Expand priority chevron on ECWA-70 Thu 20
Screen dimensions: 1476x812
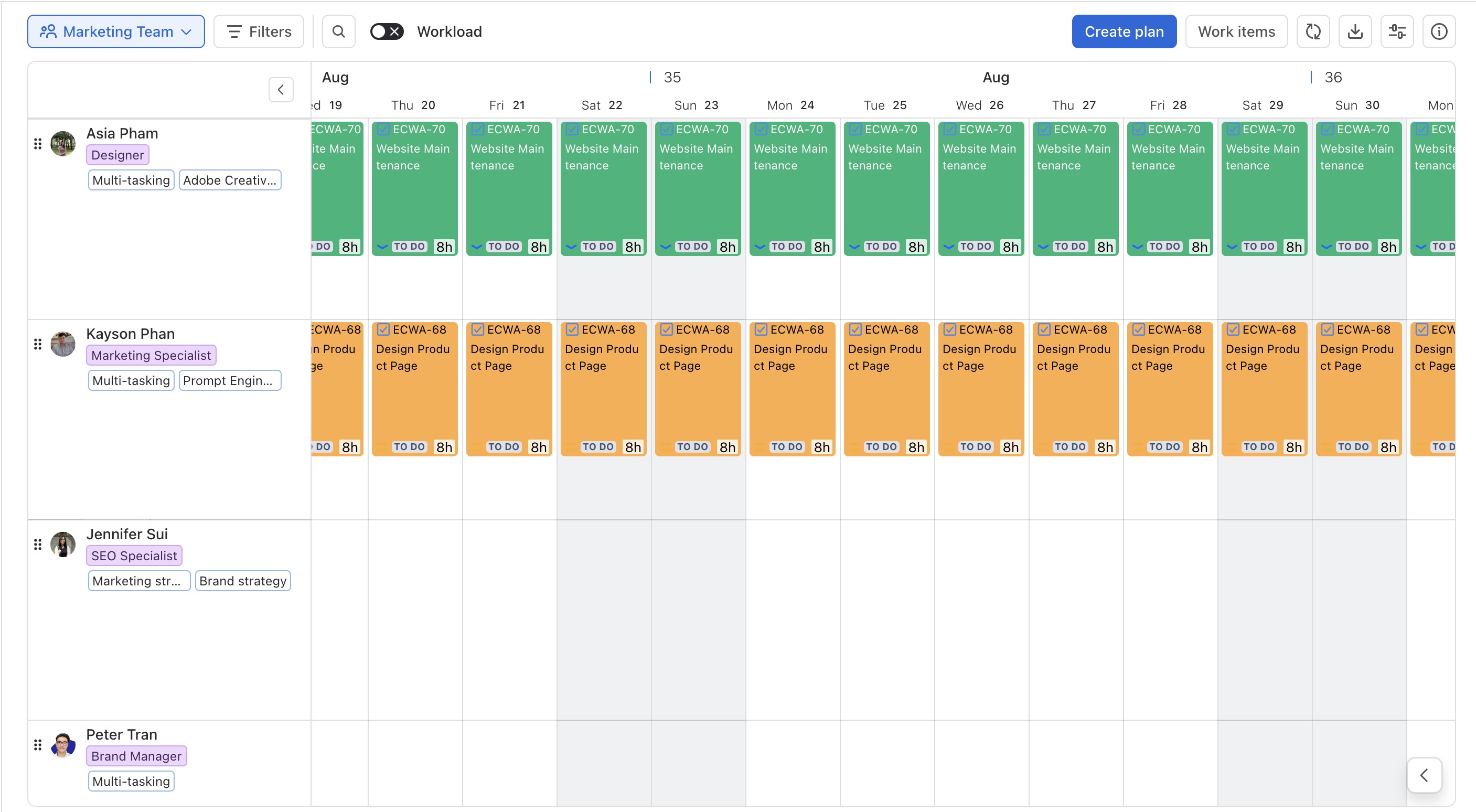382,247
